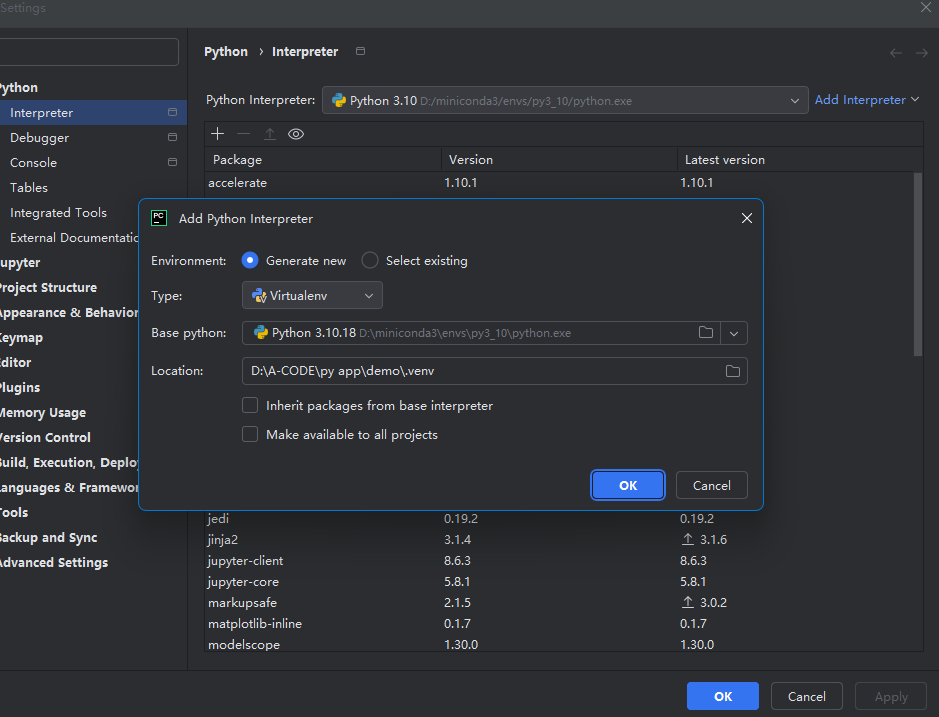Click the upgrade package arrow icon

[x=269, y=134]
